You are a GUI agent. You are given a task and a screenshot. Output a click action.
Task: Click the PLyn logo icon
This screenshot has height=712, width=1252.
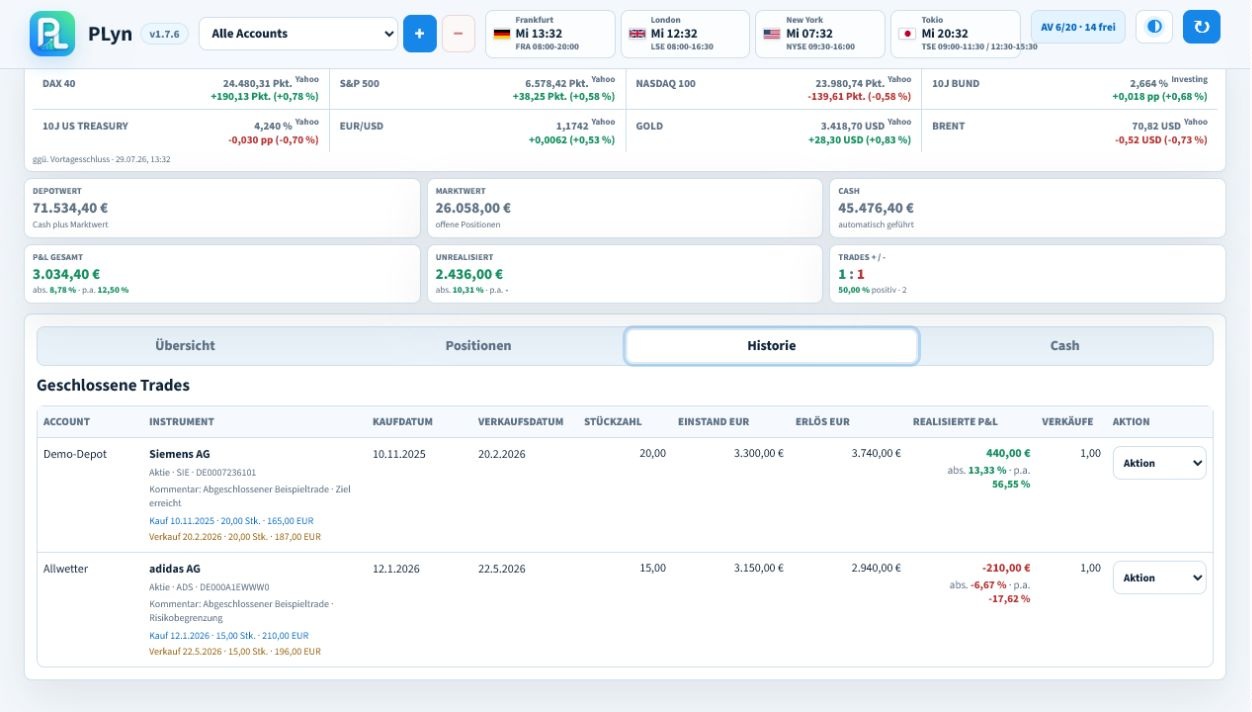coord(52,33)
